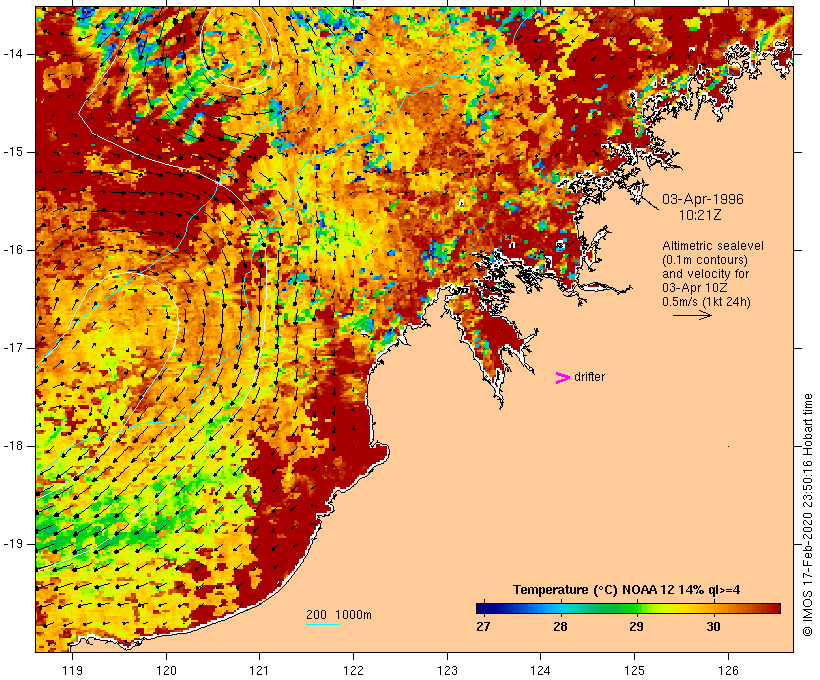Click the latitude axis label "-15"
The image size is (820, 680).
click(13, 152)
